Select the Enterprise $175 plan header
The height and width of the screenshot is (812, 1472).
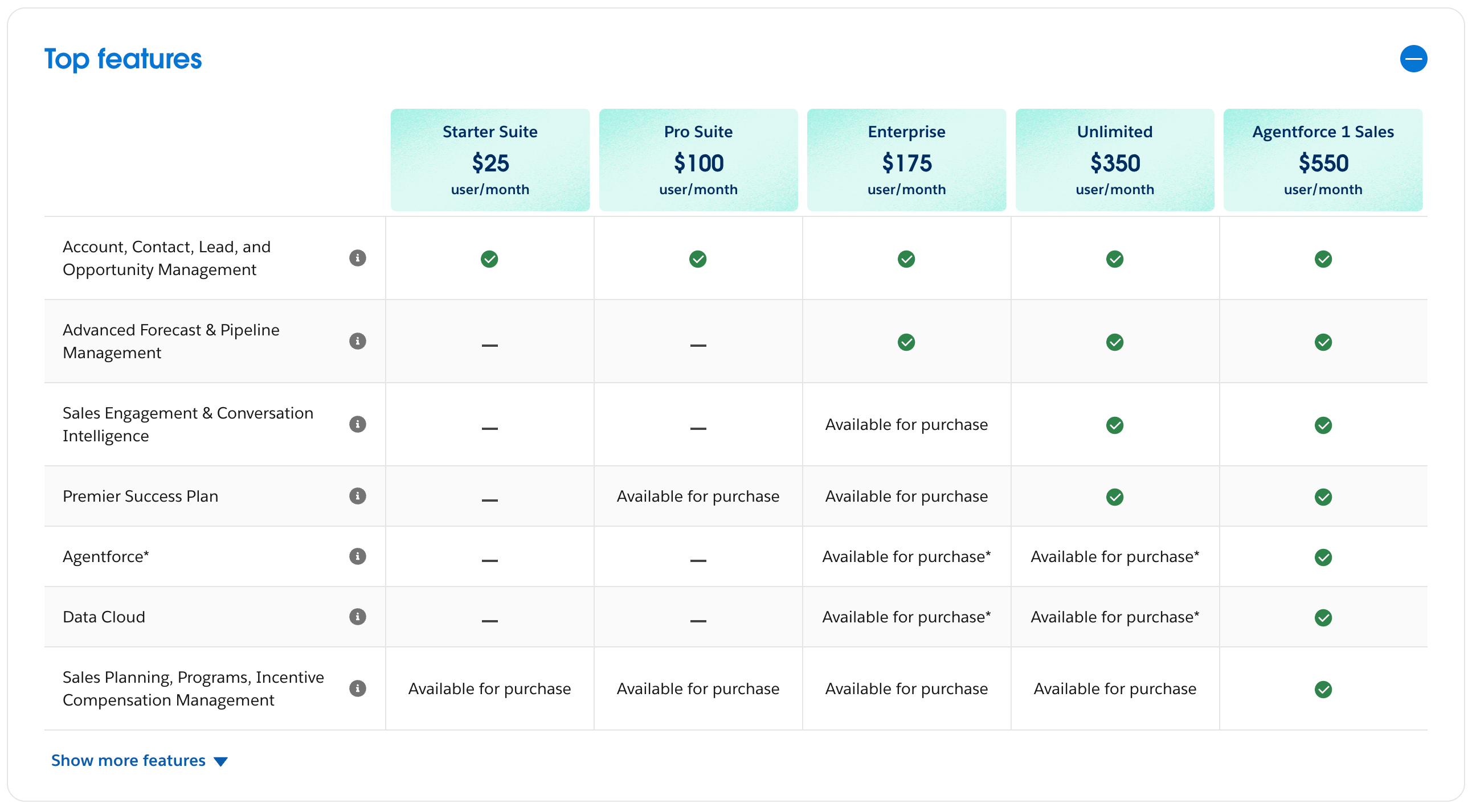point(906,160)
